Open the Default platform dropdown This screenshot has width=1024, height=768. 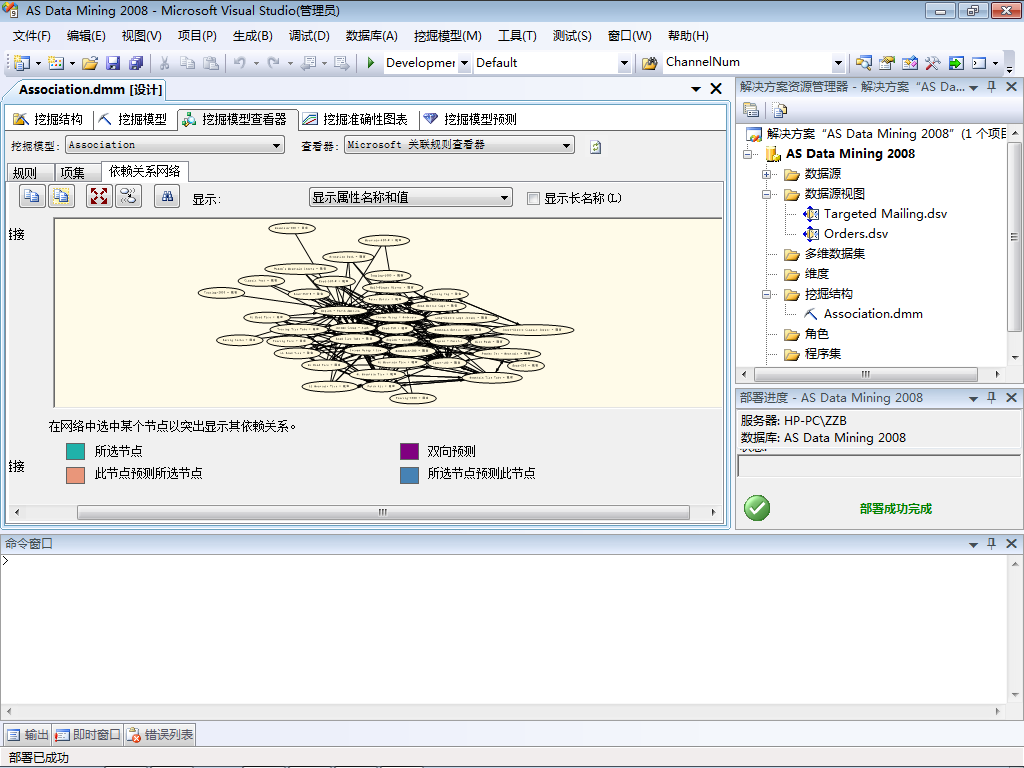(x=624, y=63)
